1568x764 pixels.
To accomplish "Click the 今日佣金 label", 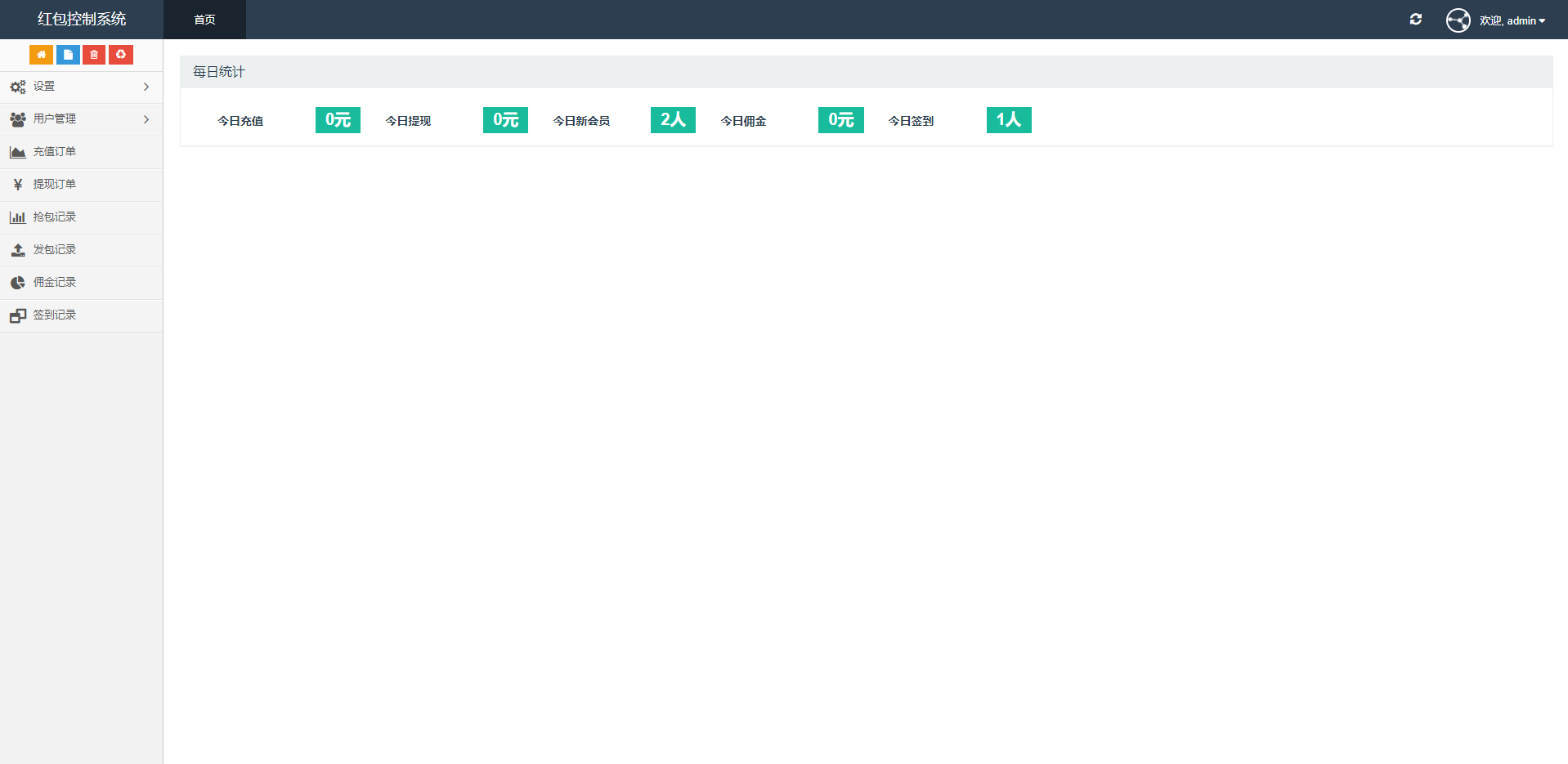I will point(743,121).
